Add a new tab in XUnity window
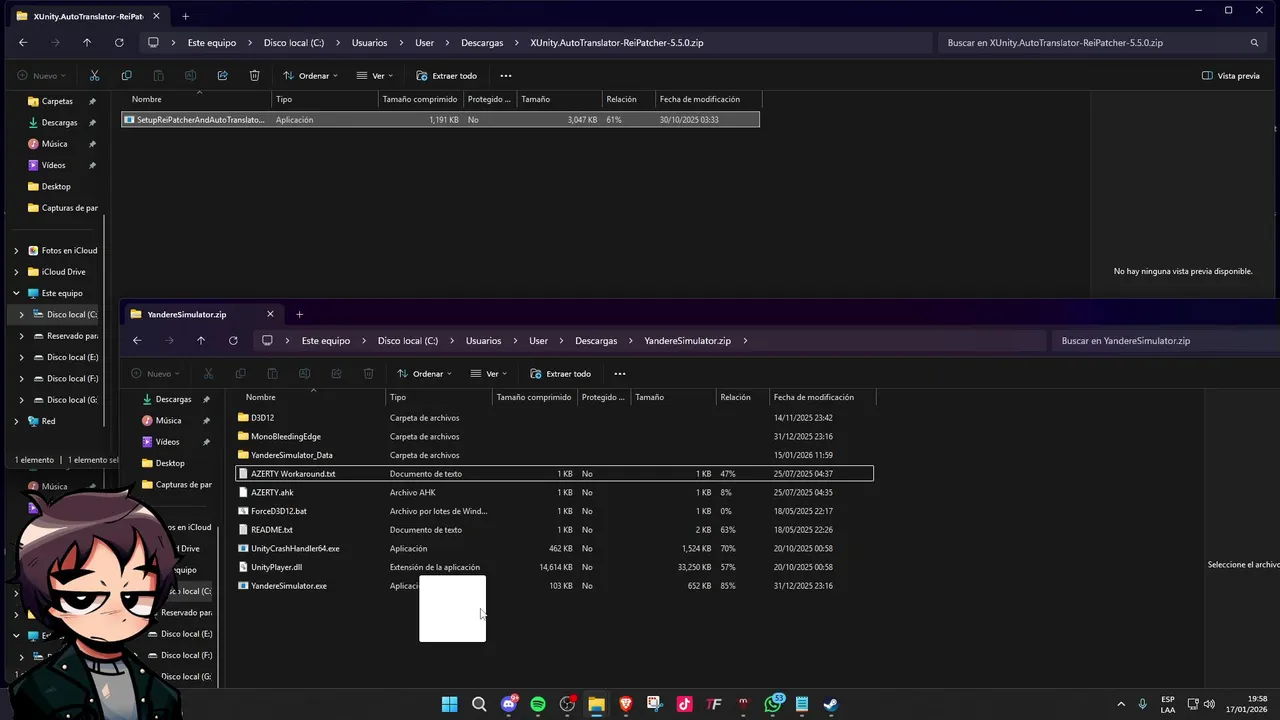Screen dimensions: 1280x720 (x=185, y=16)
